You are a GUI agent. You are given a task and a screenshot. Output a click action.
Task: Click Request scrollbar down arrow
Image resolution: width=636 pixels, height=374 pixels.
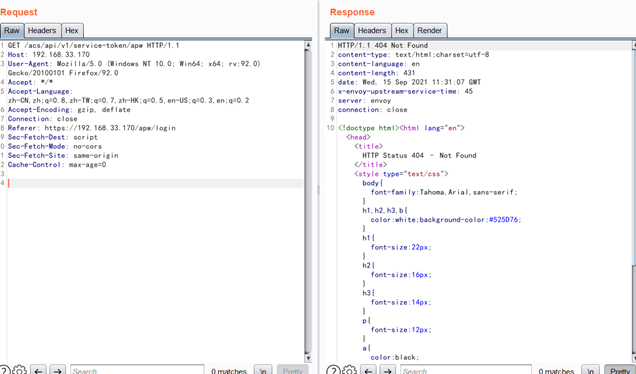[308, 358]
